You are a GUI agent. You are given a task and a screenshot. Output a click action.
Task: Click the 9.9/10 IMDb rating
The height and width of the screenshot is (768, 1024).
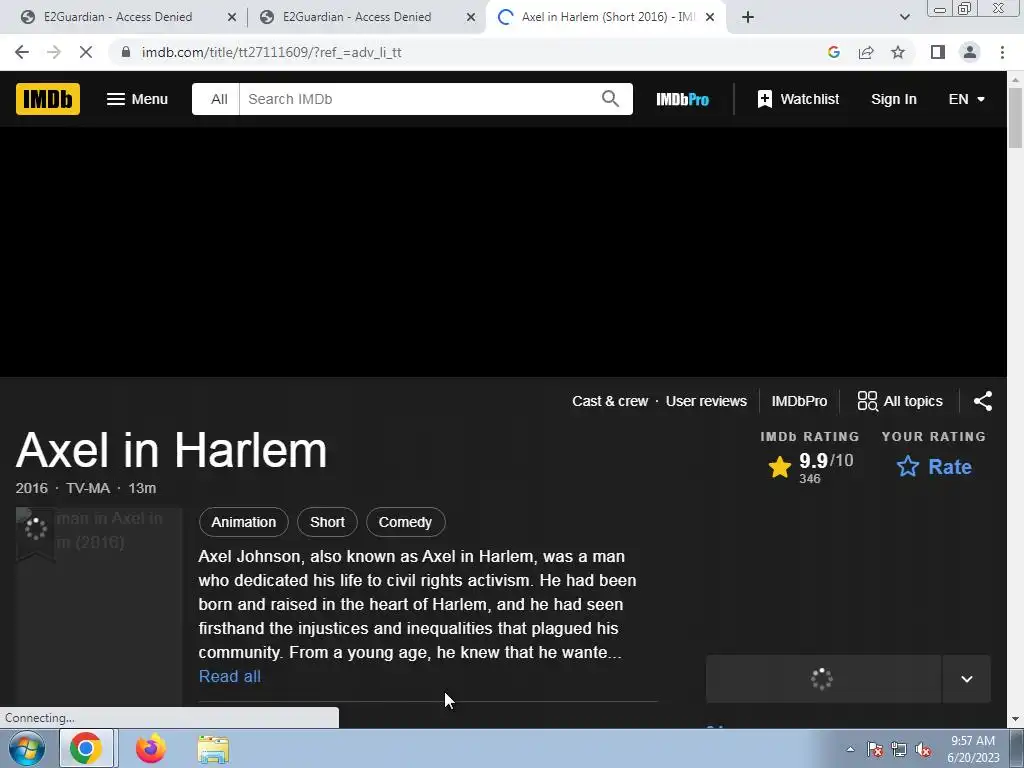810,468
